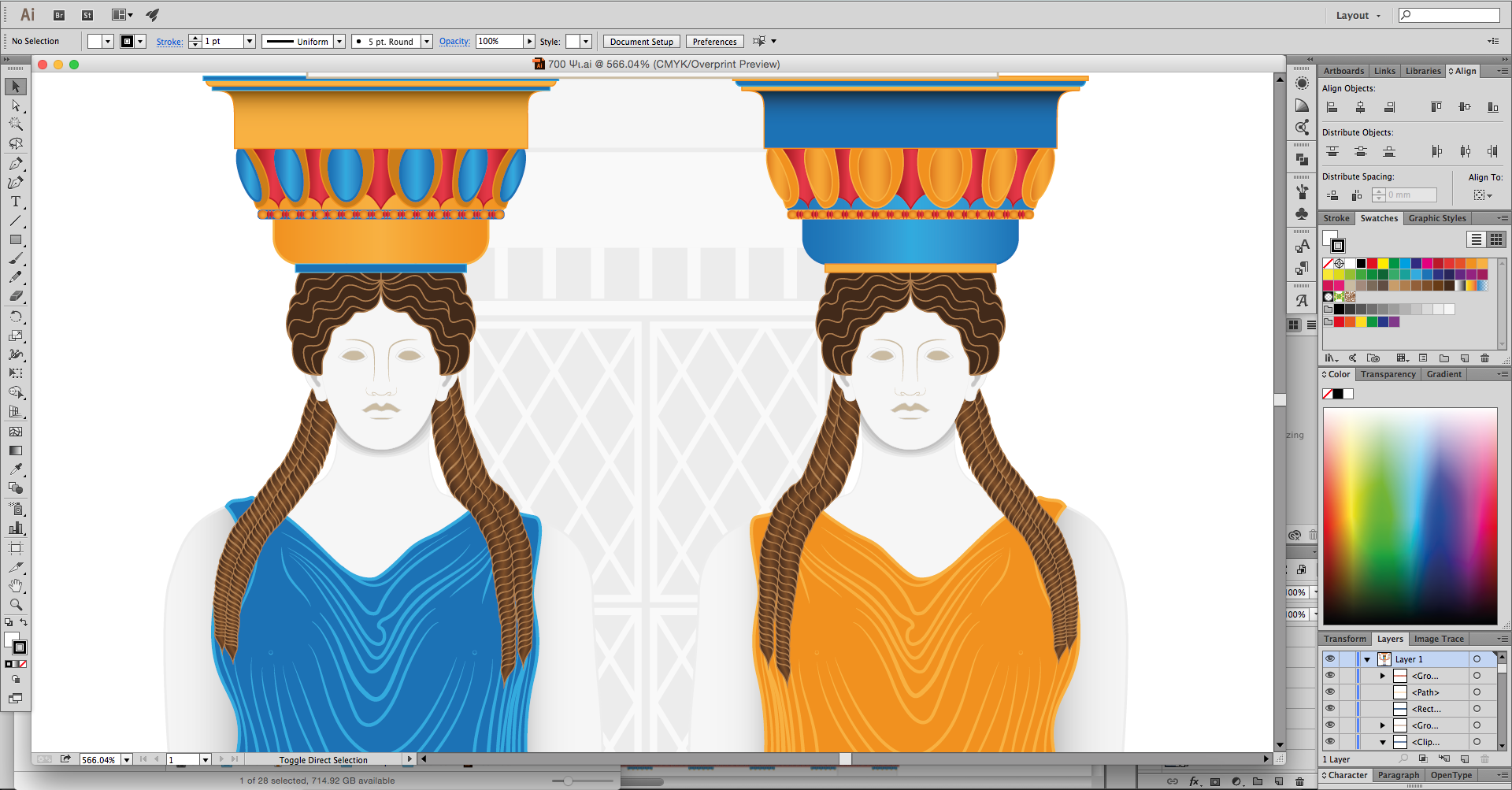Switch to the Gradient tab
This screenshot has height=790, width=1512.
pyautogui.click(x=1443, y=374)
